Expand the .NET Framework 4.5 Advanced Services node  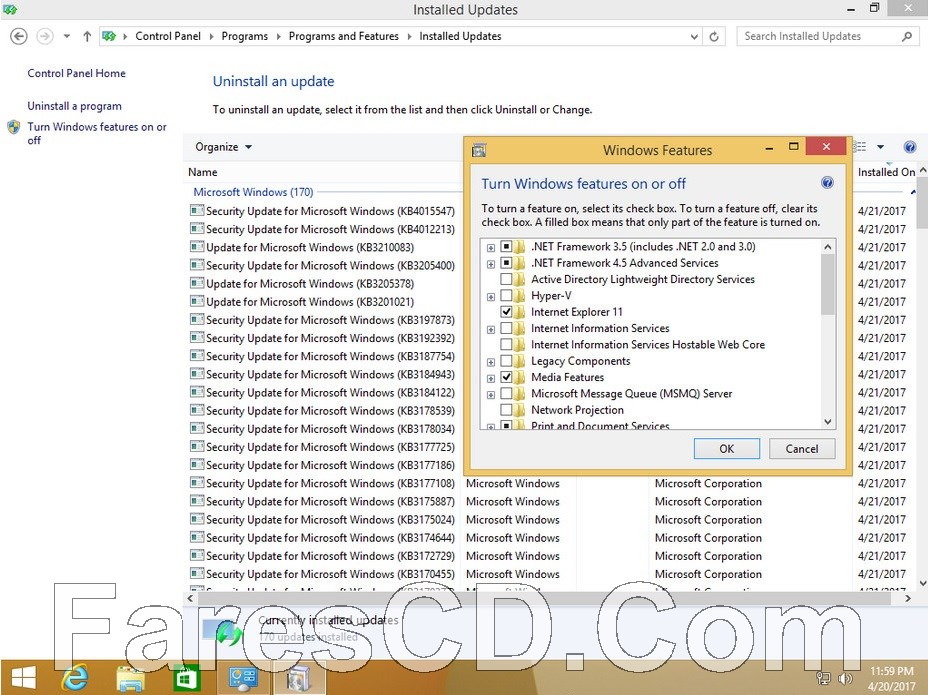[x=491, y=264]
